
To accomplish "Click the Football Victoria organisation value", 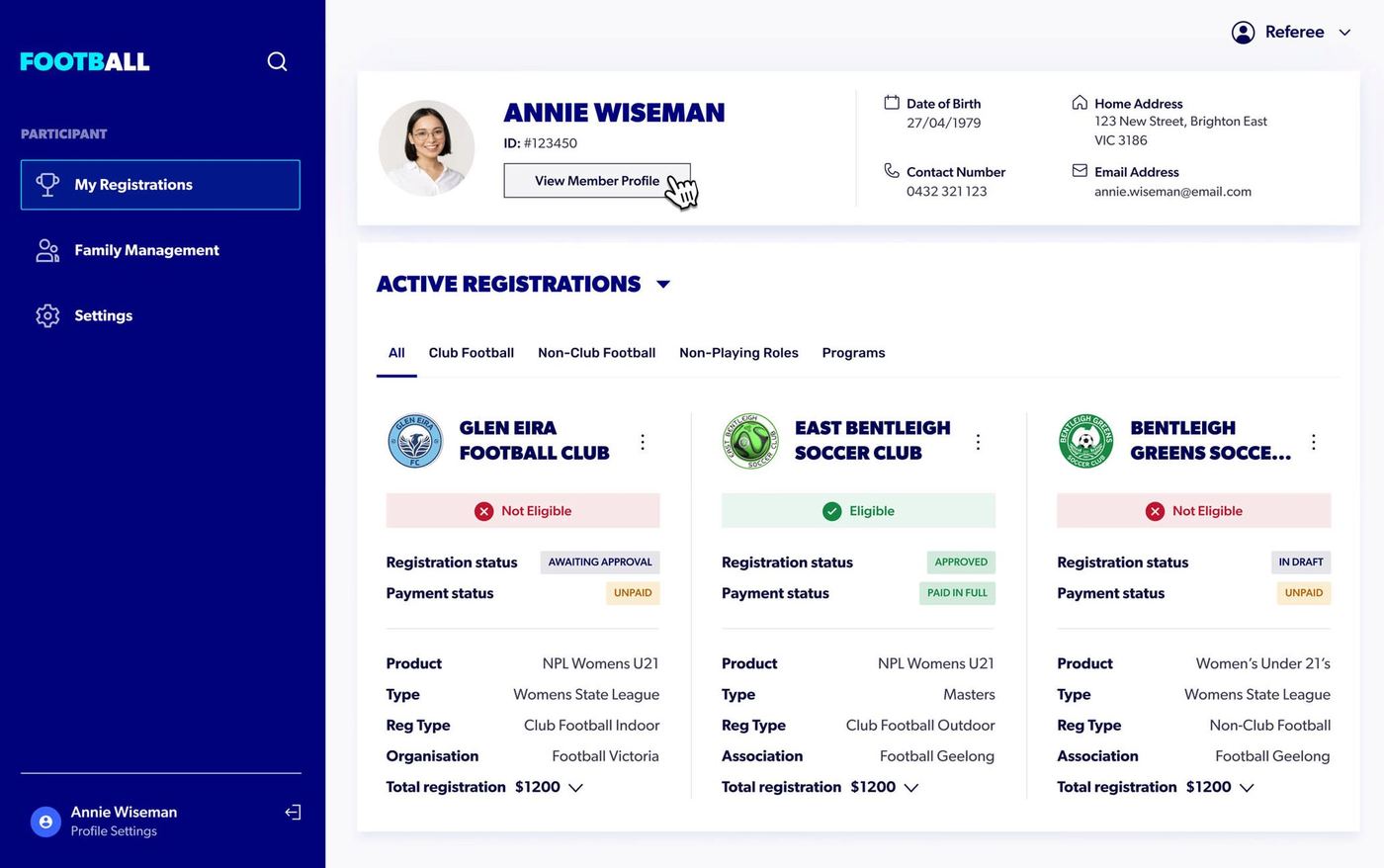I will tap(605, 756).
